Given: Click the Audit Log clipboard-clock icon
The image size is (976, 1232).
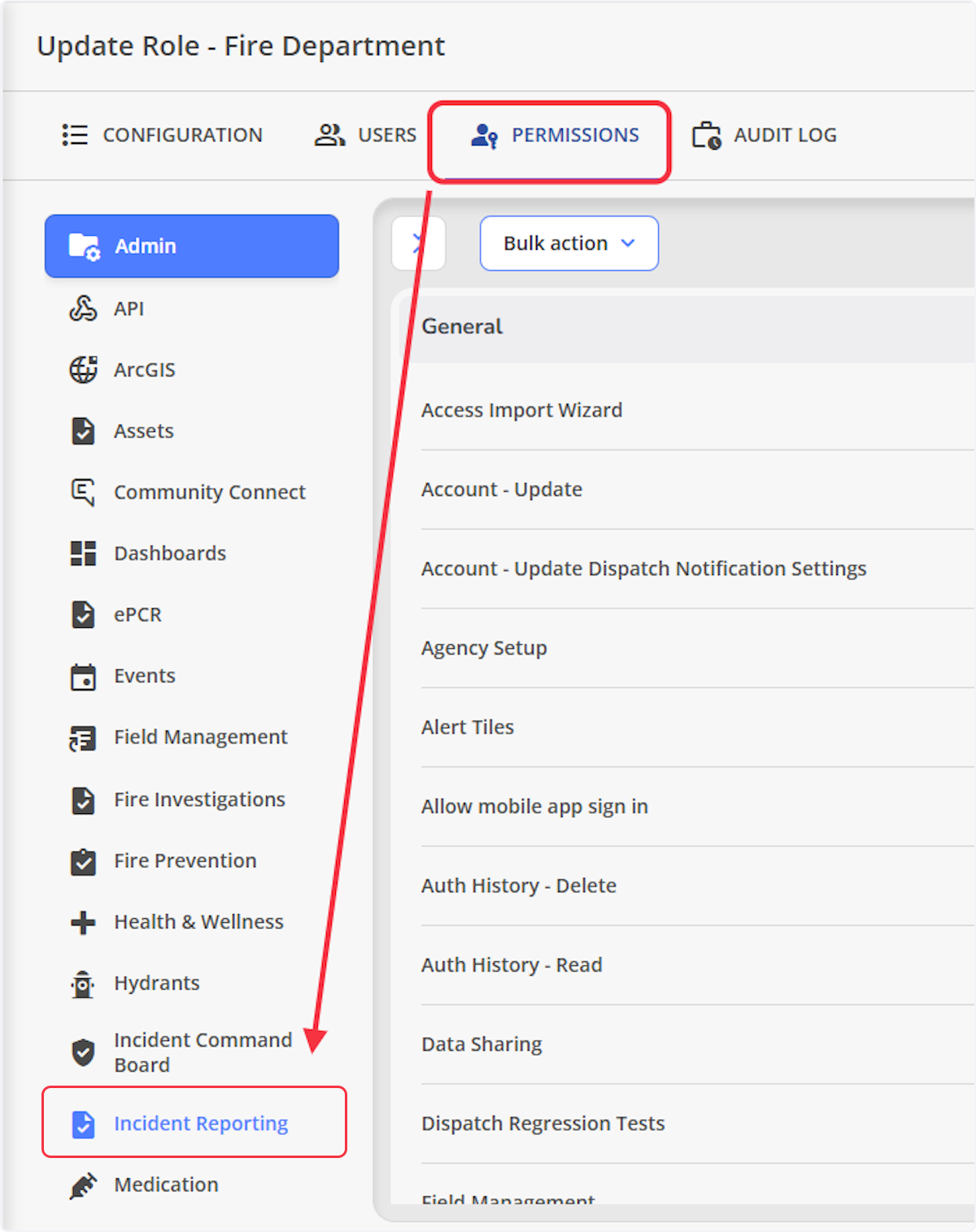Looking at the screenshot, I should pos(707,135).
